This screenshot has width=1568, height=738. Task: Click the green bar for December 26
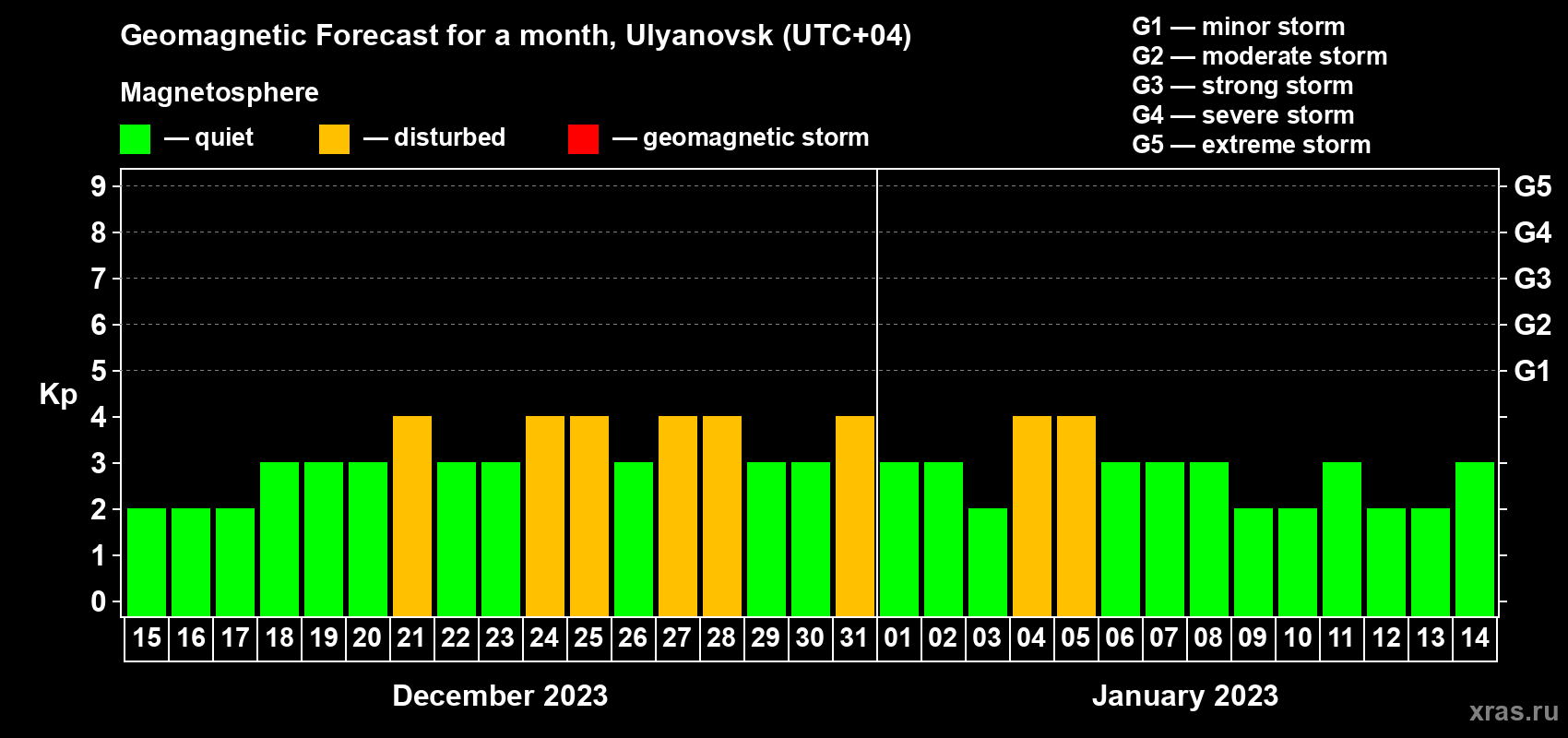click(x=634, y=539)
